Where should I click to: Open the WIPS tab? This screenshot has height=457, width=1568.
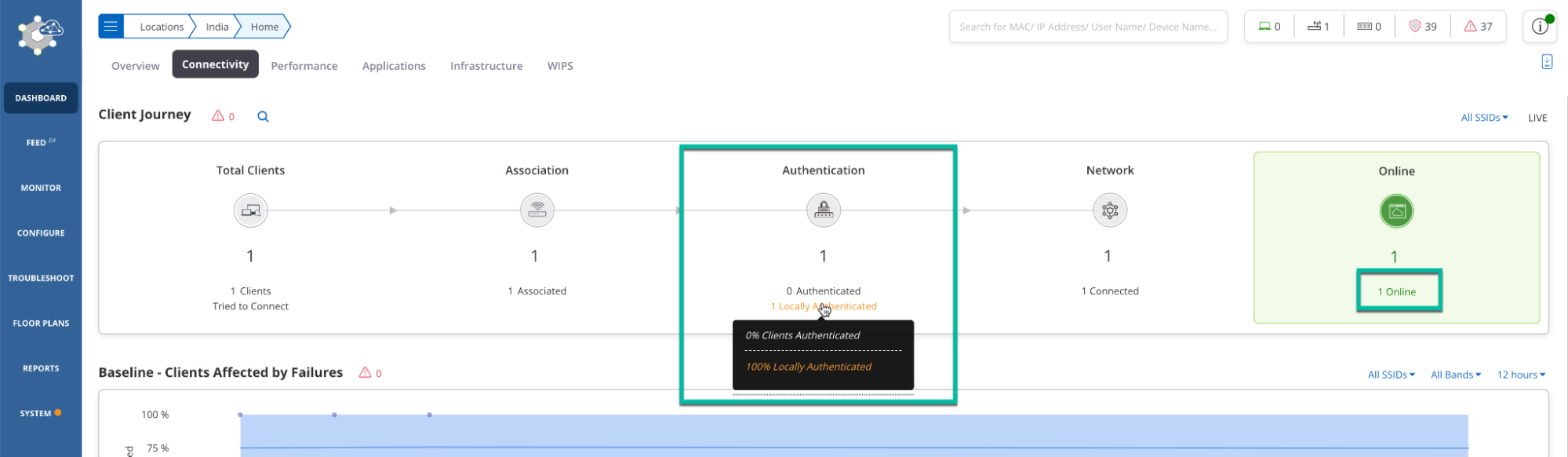point(560,66)
